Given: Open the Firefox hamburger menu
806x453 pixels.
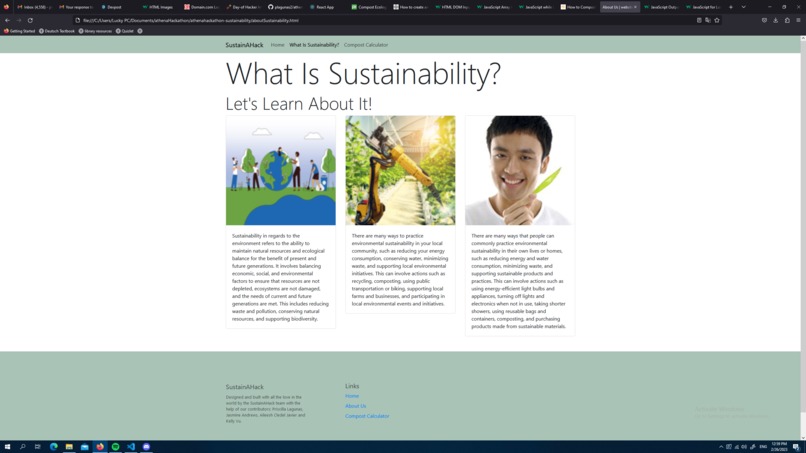Looking at the screenshot, I should (798, 21).
